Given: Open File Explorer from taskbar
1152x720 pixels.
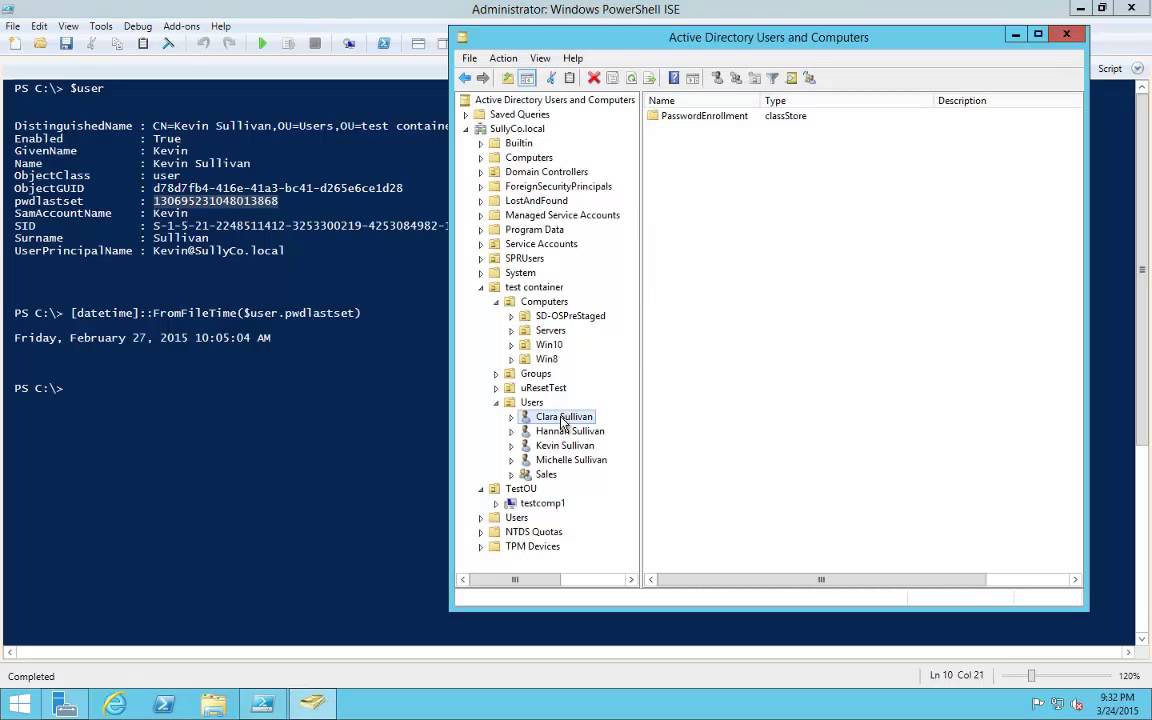Looking at the screenshot, I should [213, 705].
